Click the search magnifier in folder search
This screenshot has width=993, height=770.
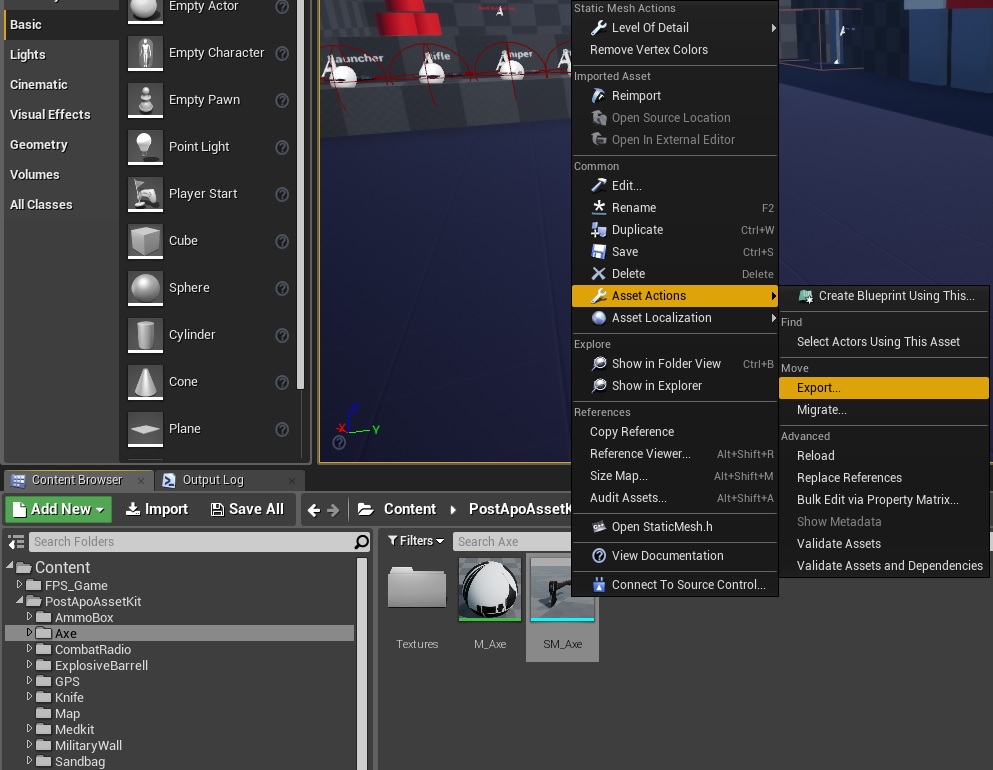click(361, 542)
